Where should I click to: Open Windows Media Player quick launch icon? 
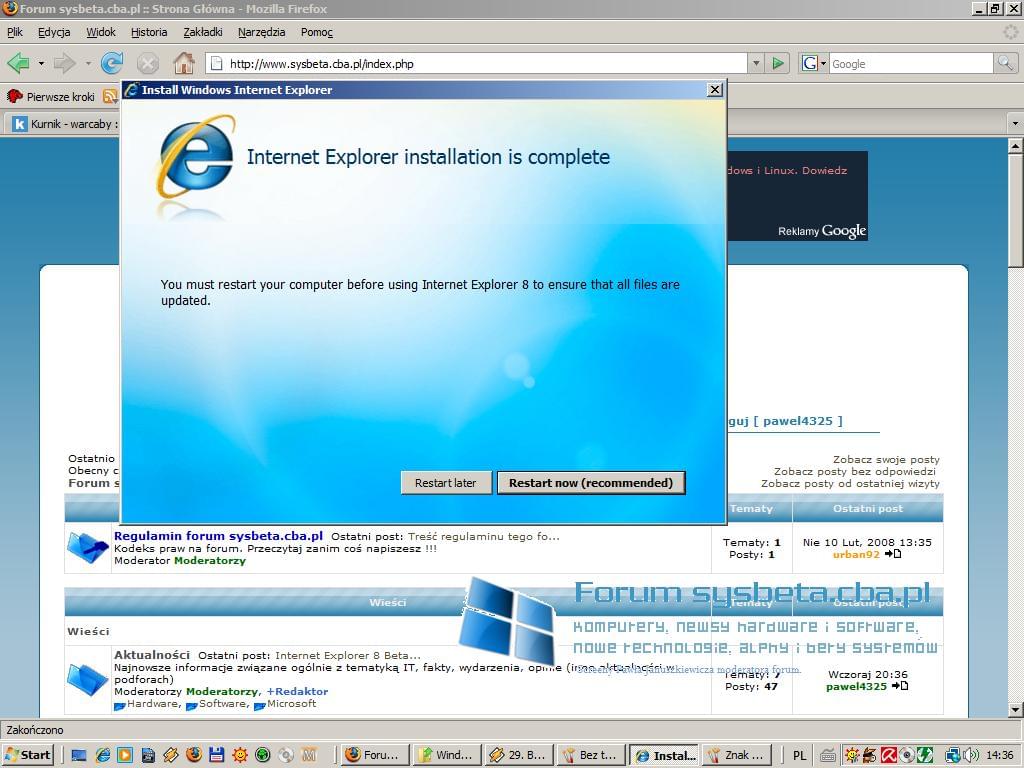125,755
